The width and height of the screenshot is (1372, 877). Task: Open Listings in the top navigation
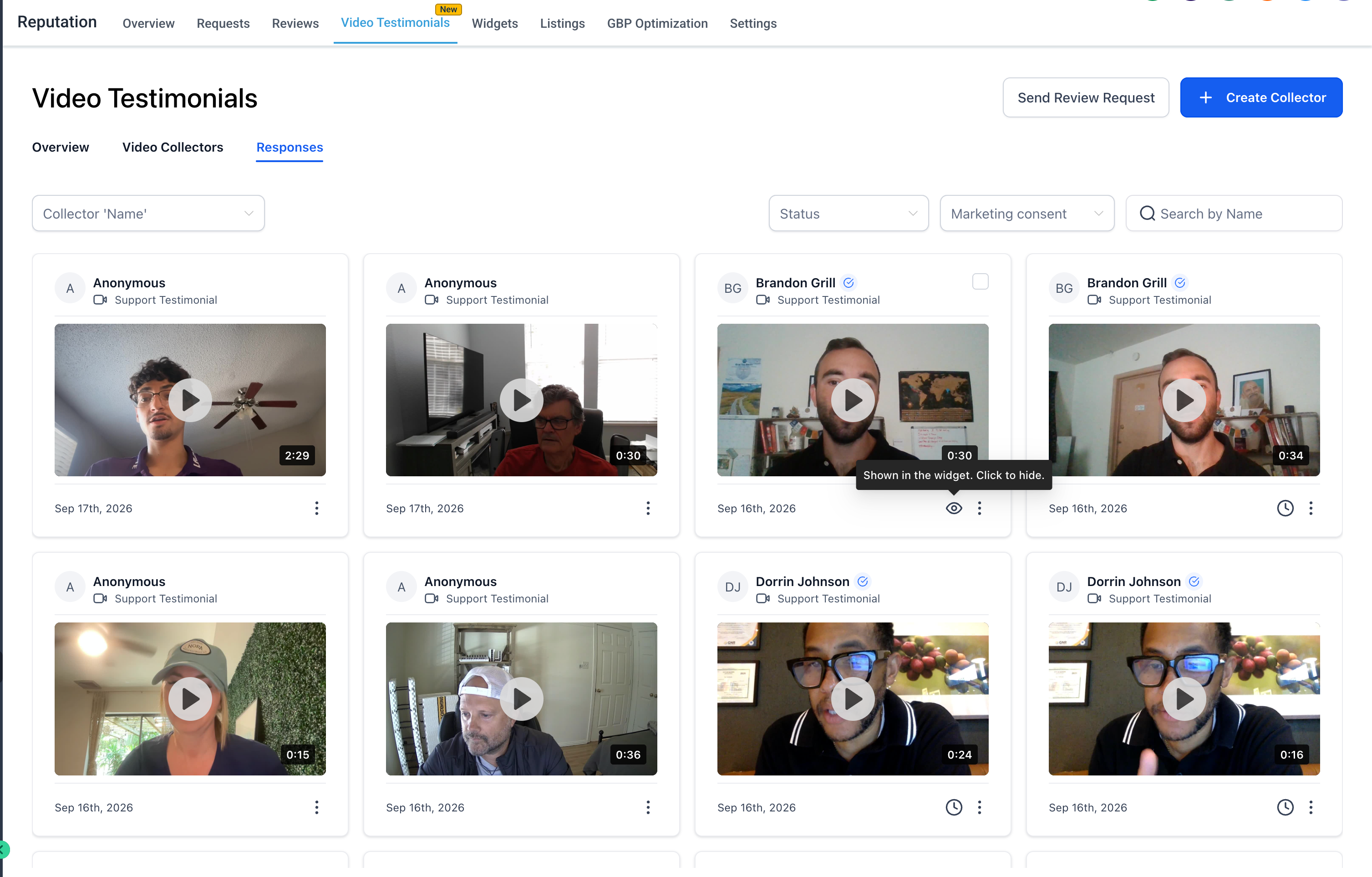pos(562,23)
